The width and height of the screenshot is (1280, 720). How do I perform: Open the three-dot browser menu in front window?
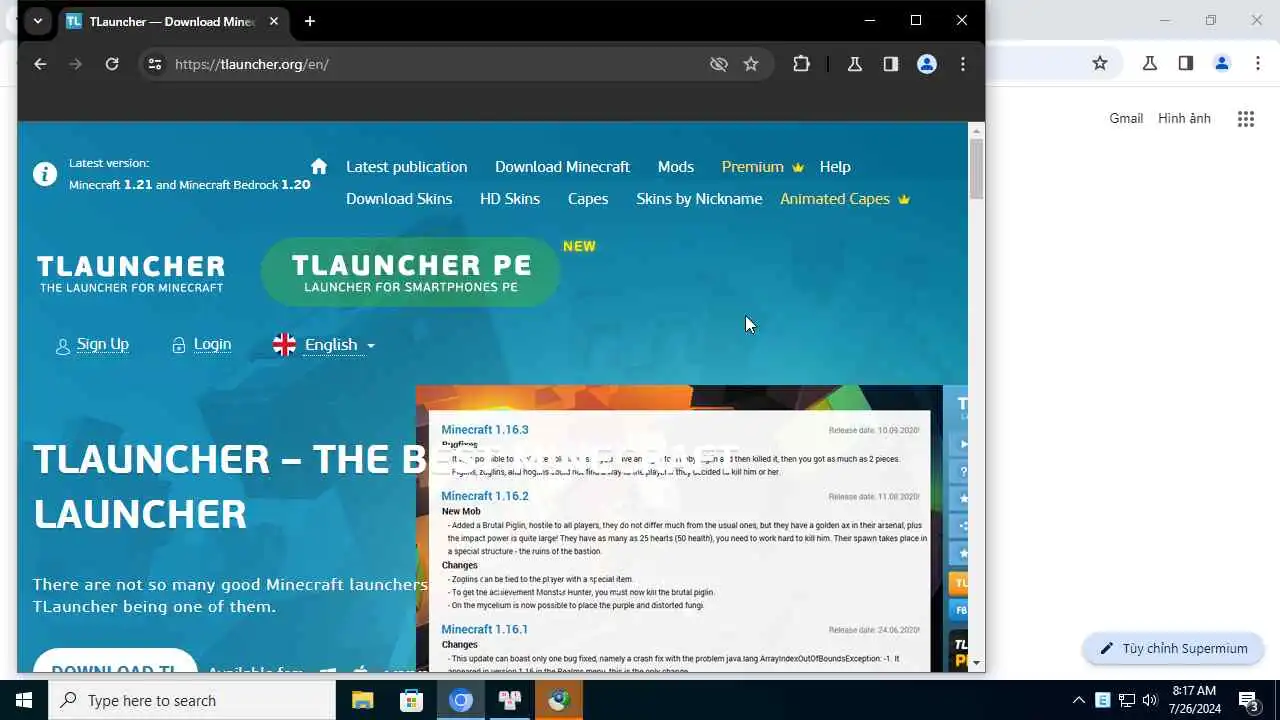click(963, 64)
